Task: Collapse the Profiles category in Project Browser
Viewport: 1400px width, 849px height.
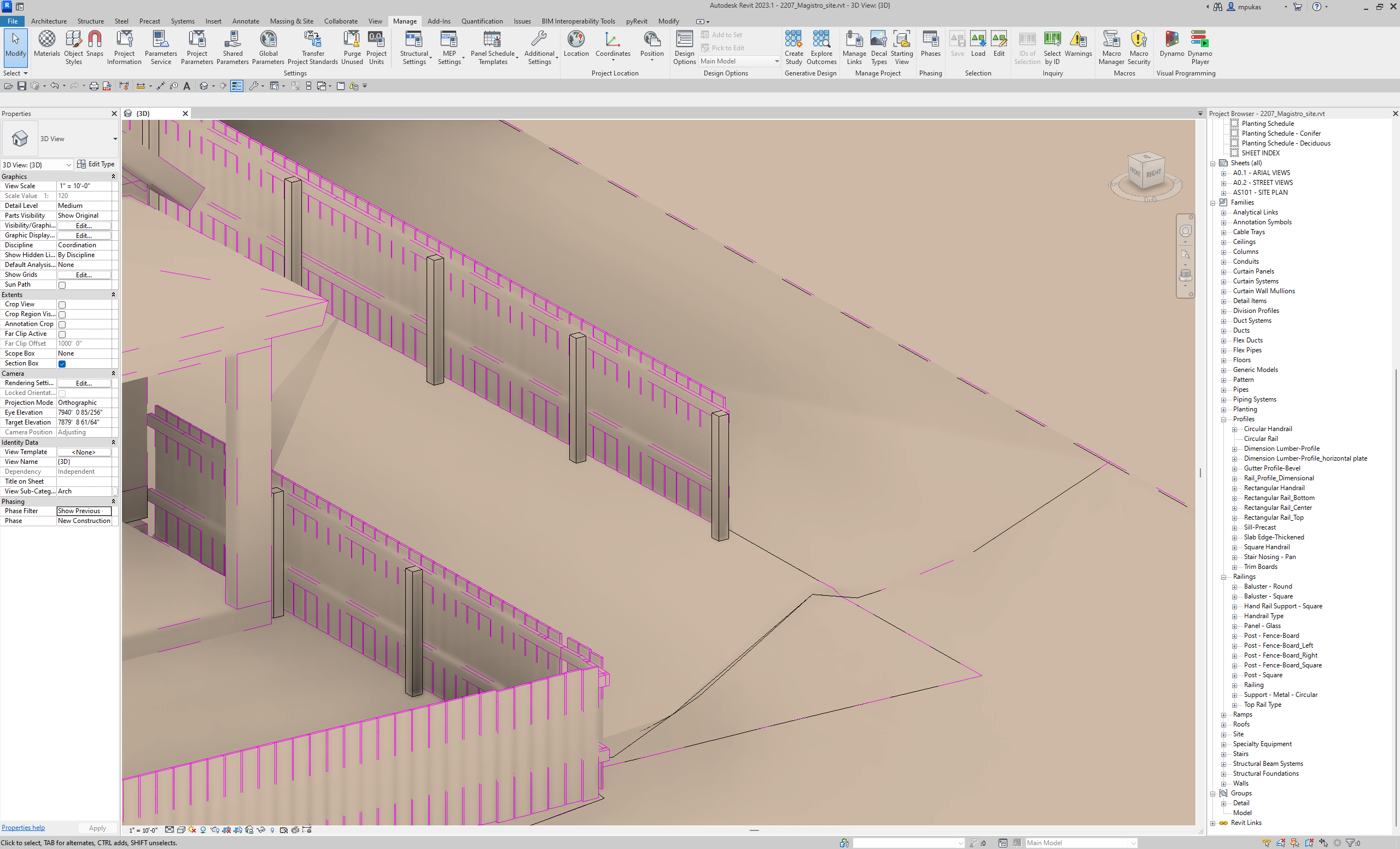Action: point(1223,420)
